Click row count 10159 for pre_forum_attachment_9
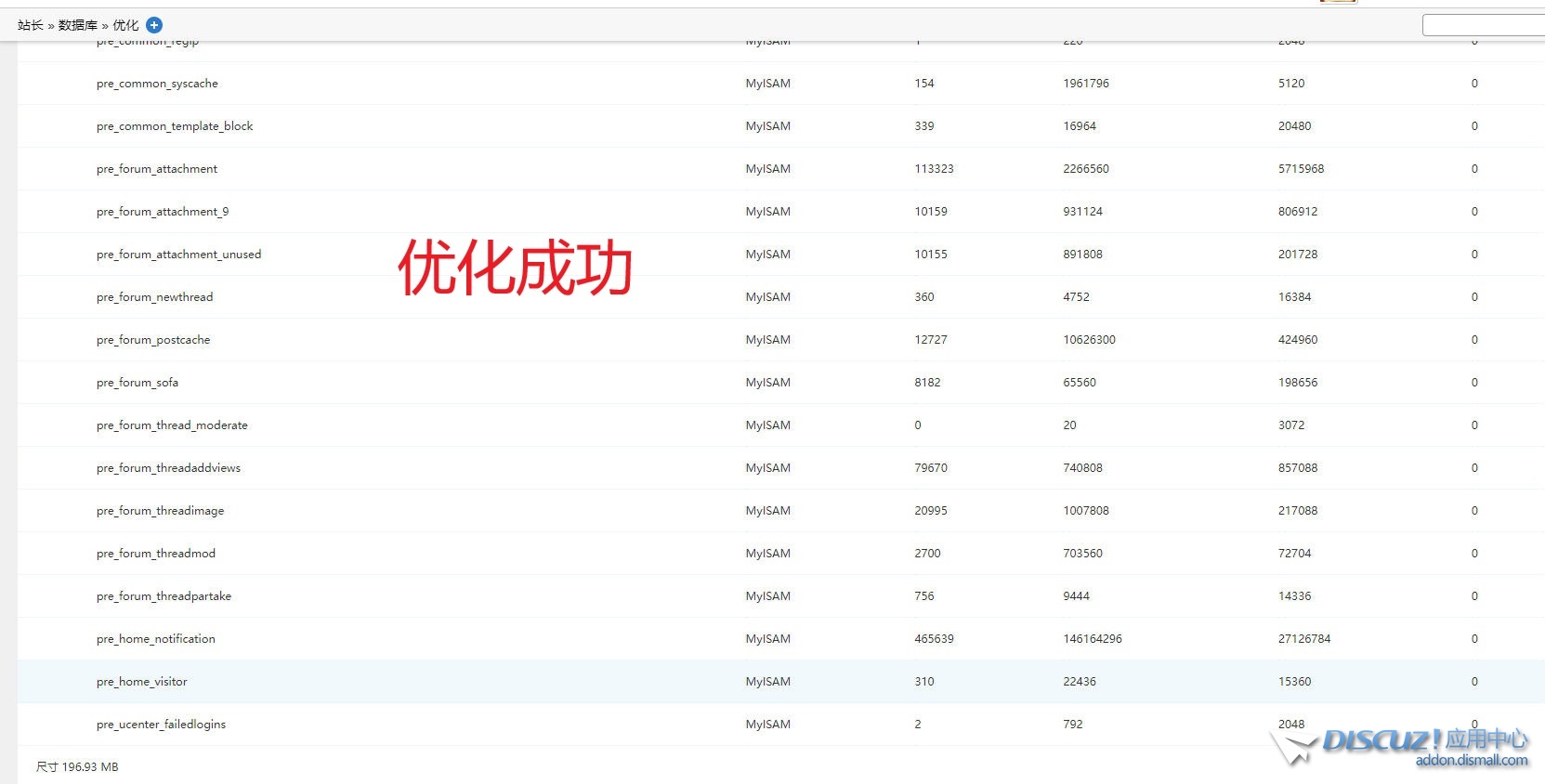This screenshot has width=1545, height=784. pyautogui.click(x=931, y=212)
